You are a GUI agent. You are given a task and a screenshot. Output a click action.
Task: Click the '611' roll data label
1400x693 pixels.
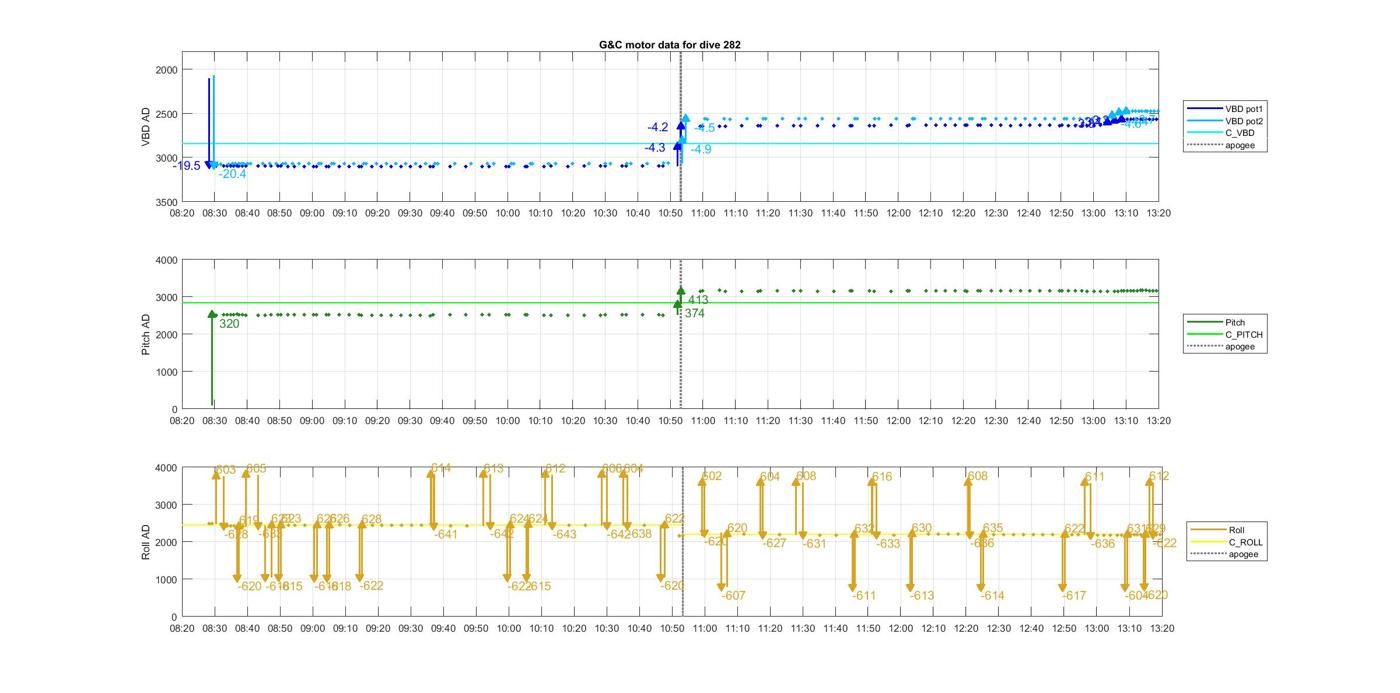pos(1094,477)
